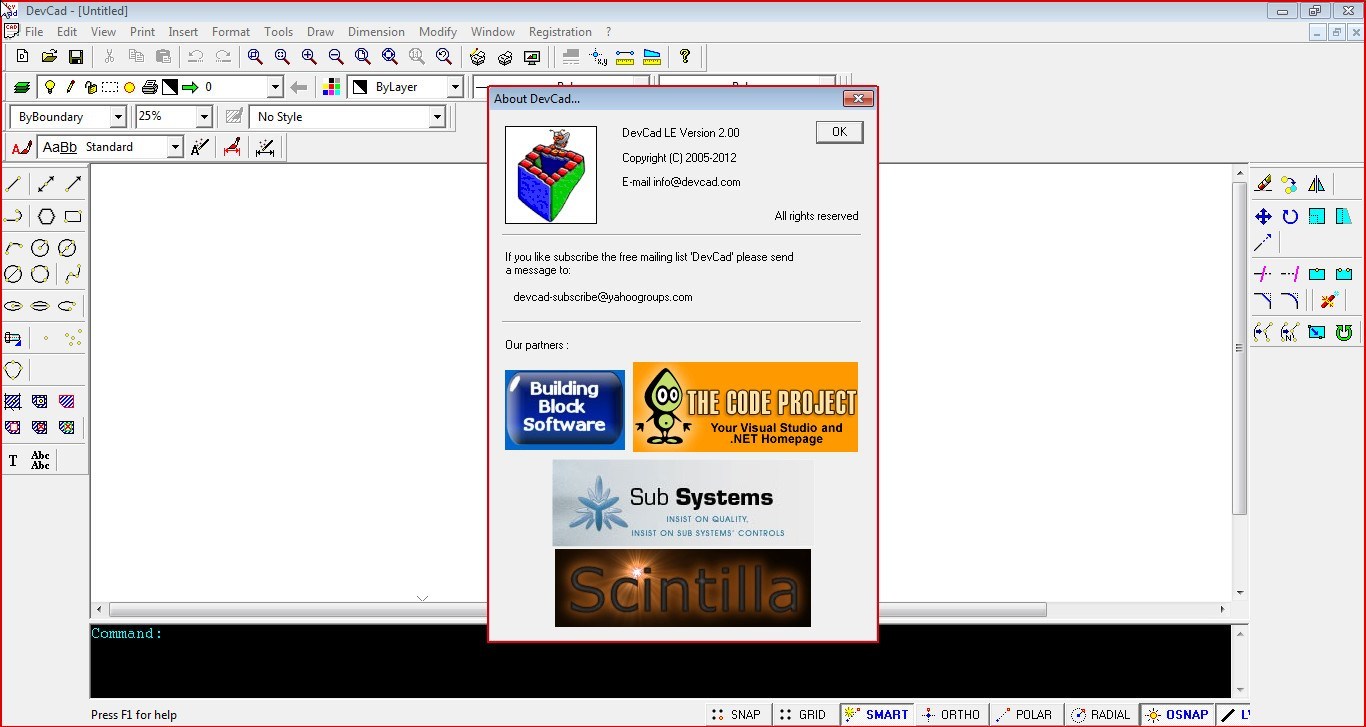Image resolution: width=1366 pixels, height=727 pixels.
Task: Open the color palette picker
Action: coord(331,87)
